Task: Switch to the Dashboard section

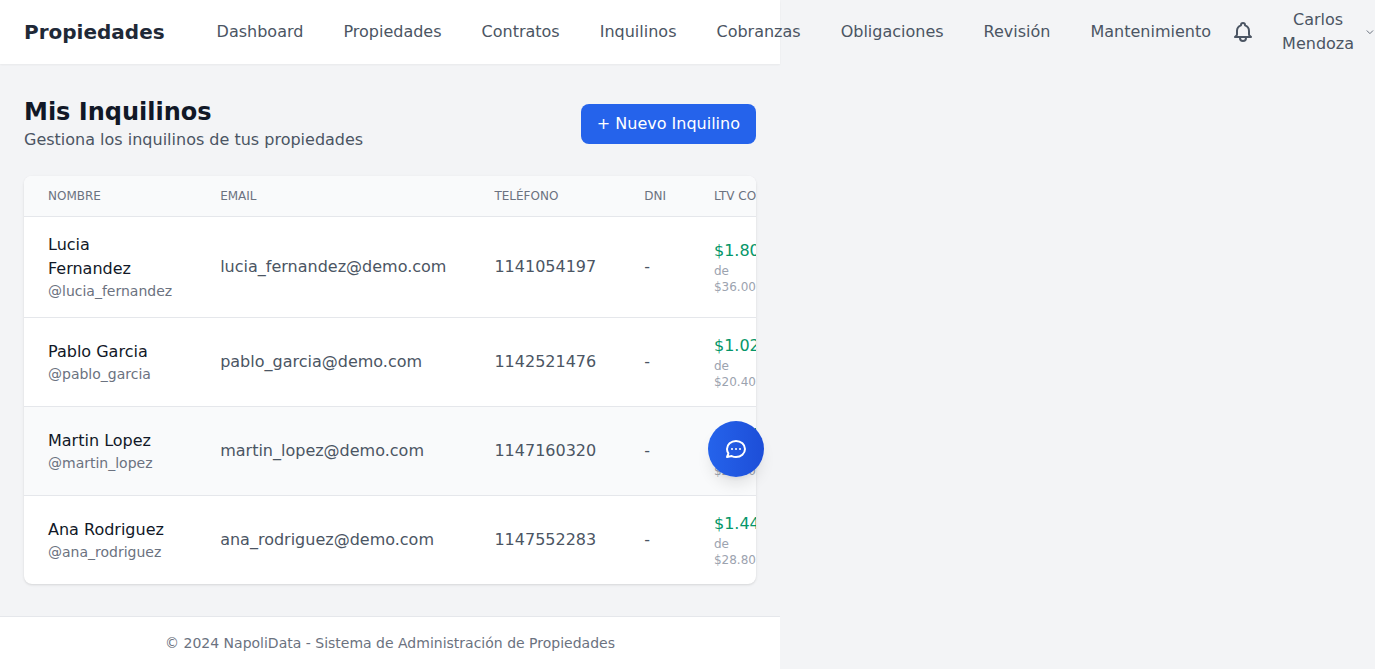Action: (x=259, y=31)
